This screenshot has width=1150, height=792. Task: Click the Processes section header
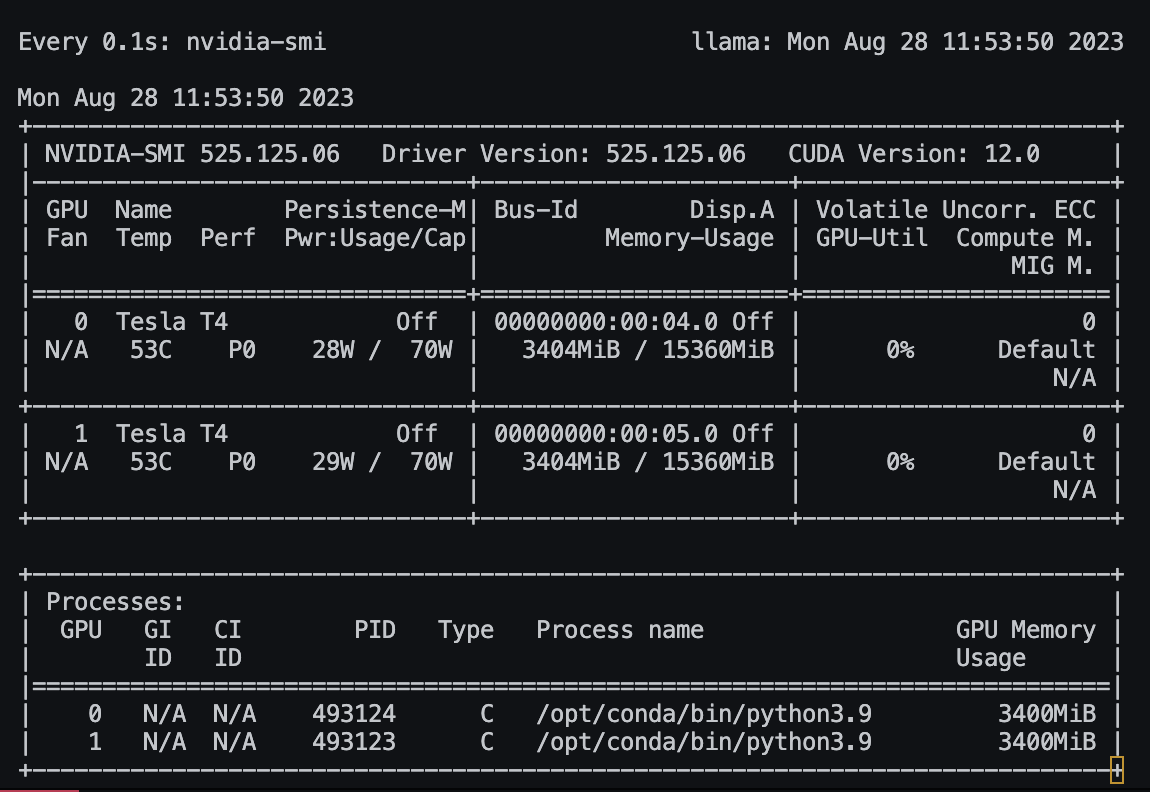113,601
